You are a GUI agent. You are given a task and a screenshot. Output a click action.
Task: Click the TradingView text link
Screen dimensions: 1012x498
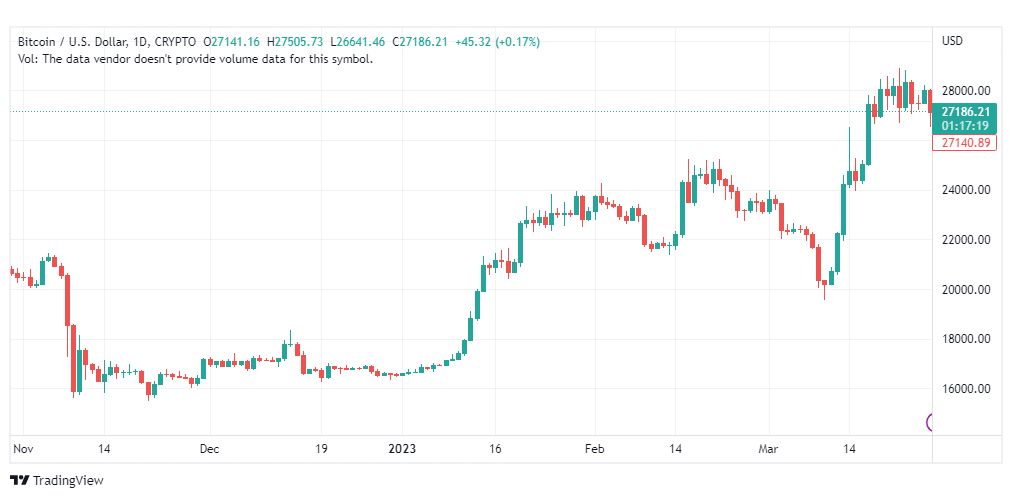tap(68, 481)
